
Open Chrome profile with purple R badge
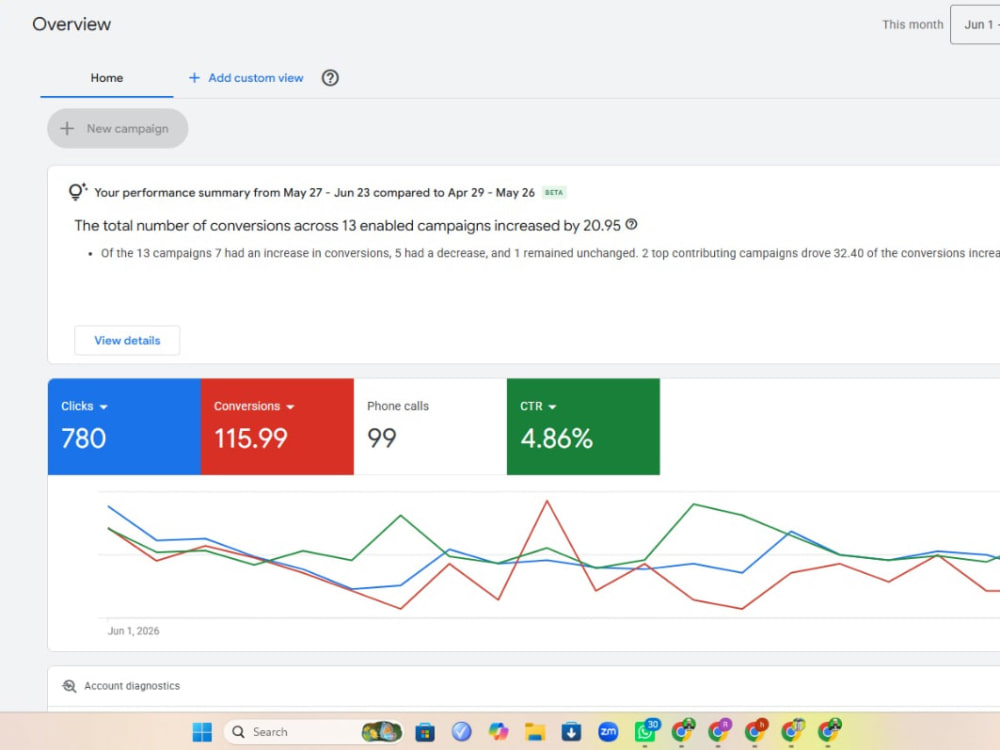tap(719, 731)
